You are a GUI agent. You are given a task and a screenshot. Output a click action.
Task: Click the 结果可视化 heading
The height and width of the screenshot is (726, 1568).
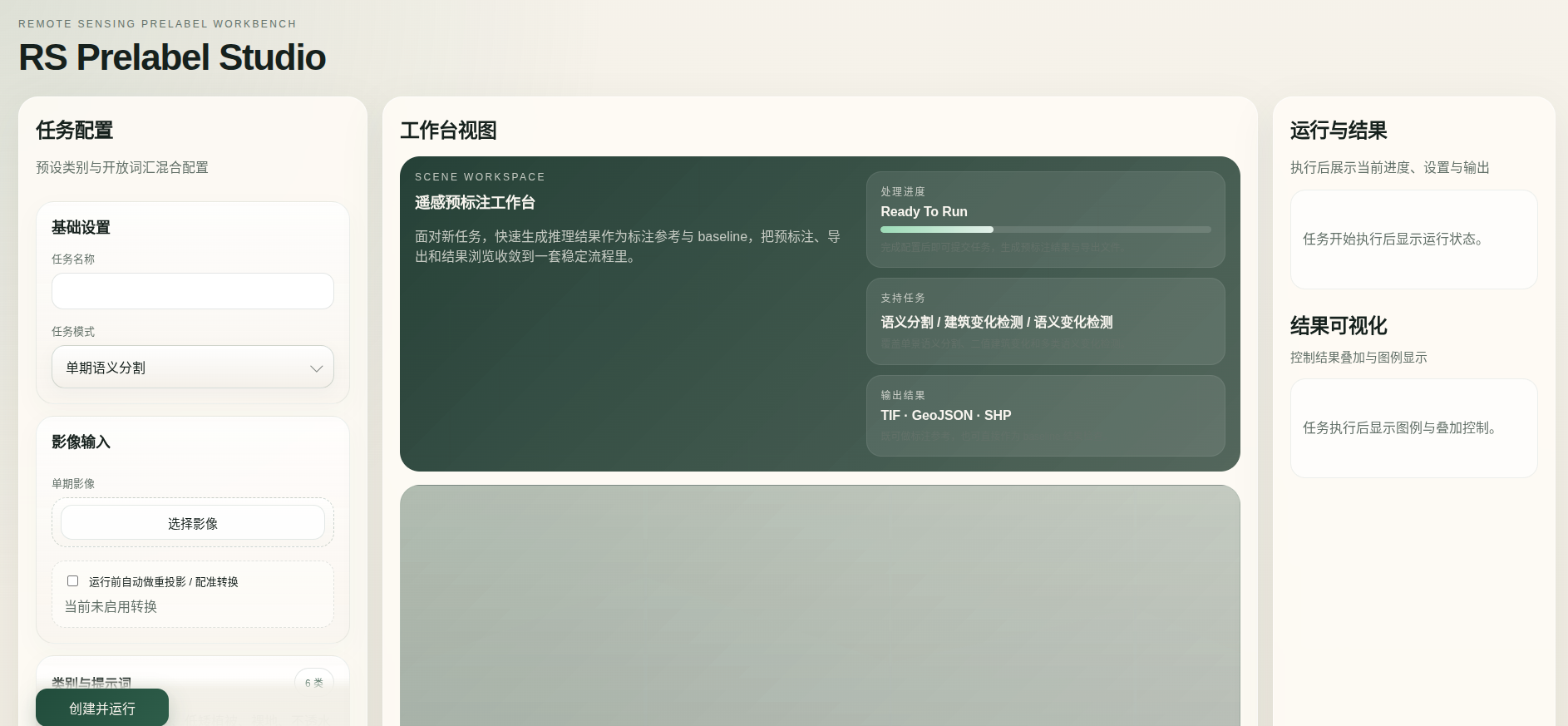pos(1339,325)
